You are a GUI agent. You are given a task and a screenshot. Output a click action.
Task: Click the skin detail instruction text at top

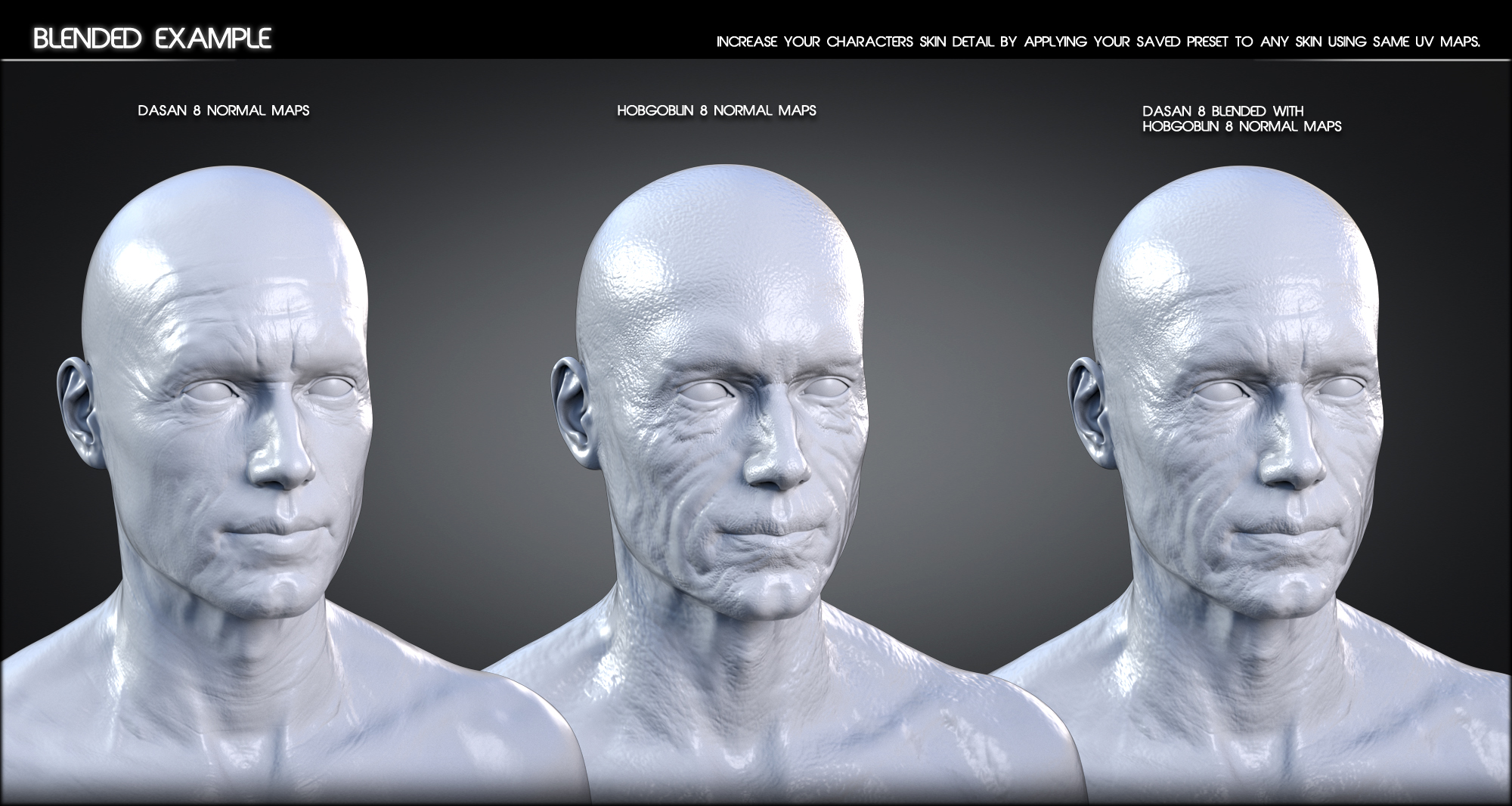(x=1104, y=43)
